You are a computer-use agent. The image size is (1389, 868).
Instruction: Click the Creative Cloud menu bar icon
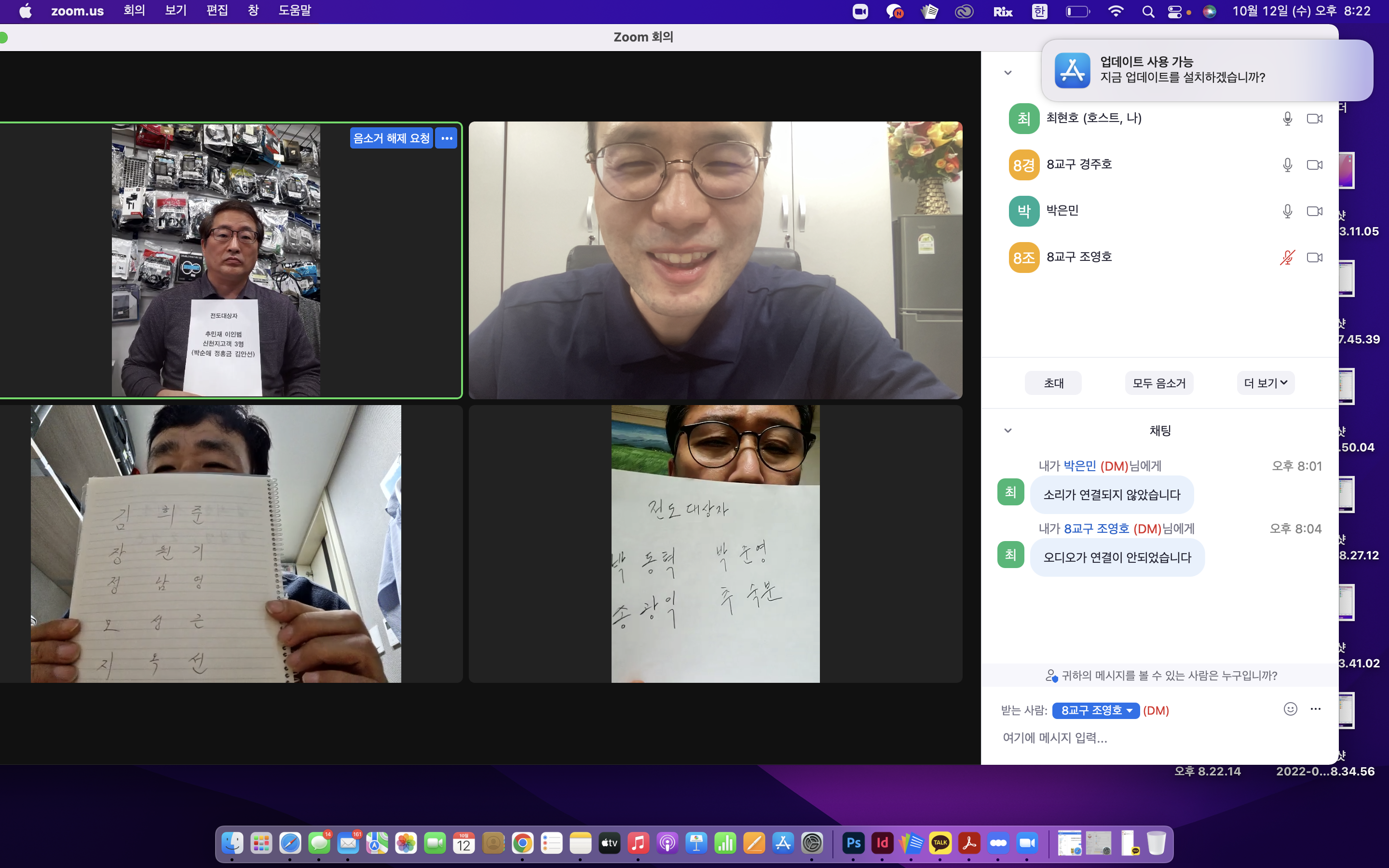964,12
